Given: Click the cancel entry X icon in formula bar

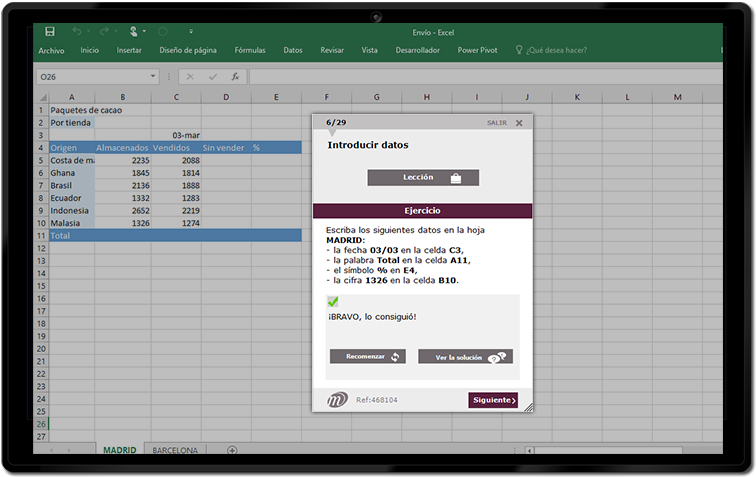Looking at the screenshot, I should tap(190, 76).
